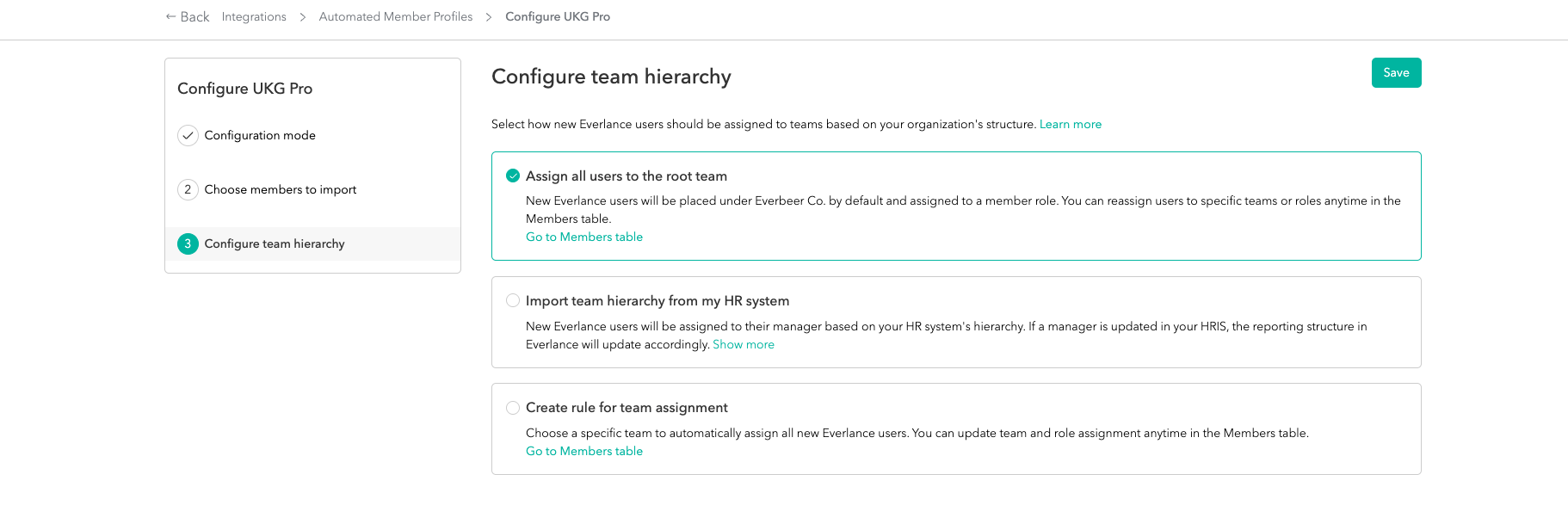Click the chevron after Integrations breadcrumb

pos(301,15)
